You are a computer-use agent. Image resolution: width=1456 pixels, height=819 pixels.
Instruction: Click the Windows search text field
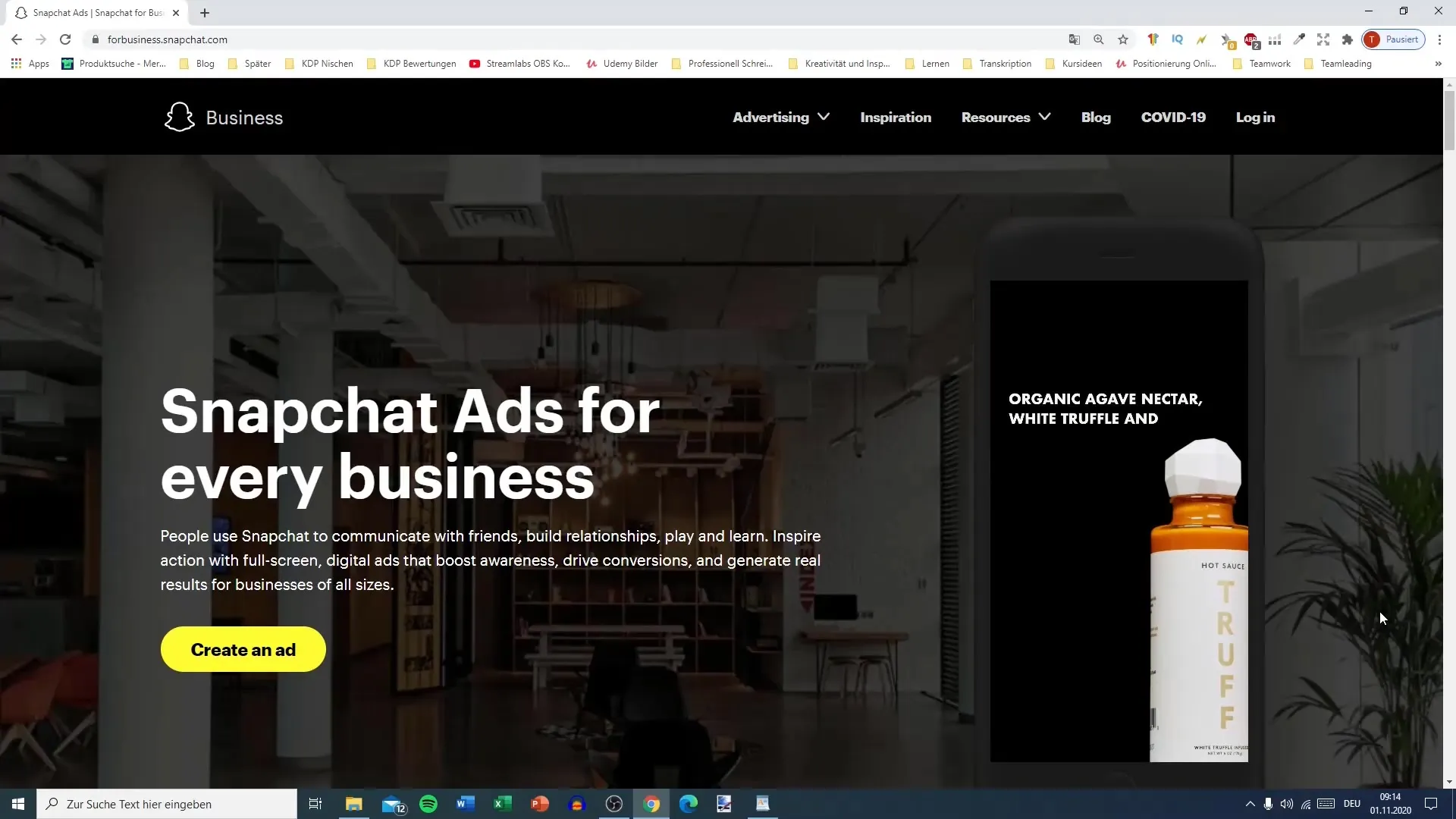tap(167, 804)
